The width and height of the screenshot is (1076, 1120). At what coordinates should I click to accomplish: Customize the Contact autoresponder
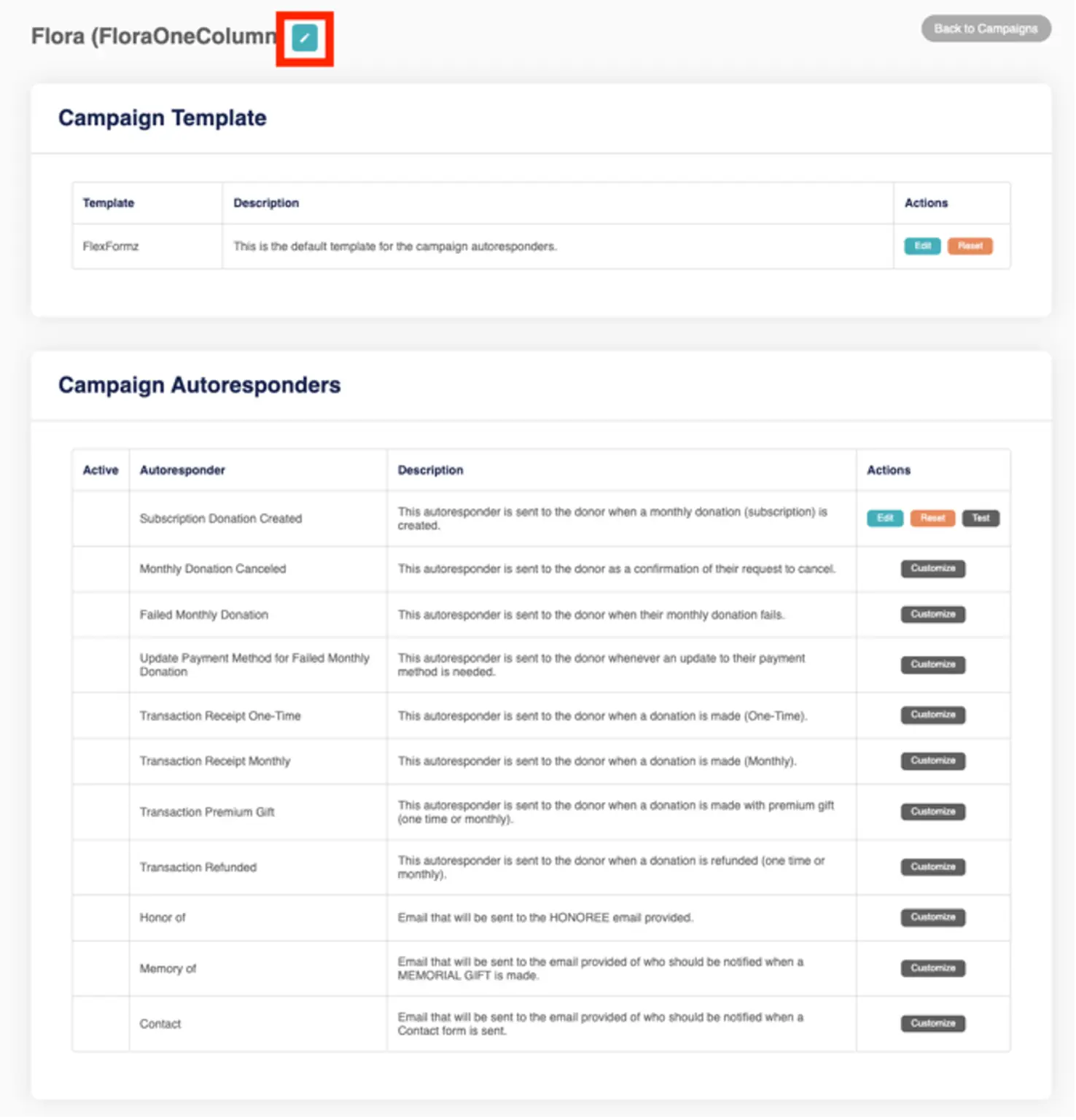click(x=932, y=1024)
